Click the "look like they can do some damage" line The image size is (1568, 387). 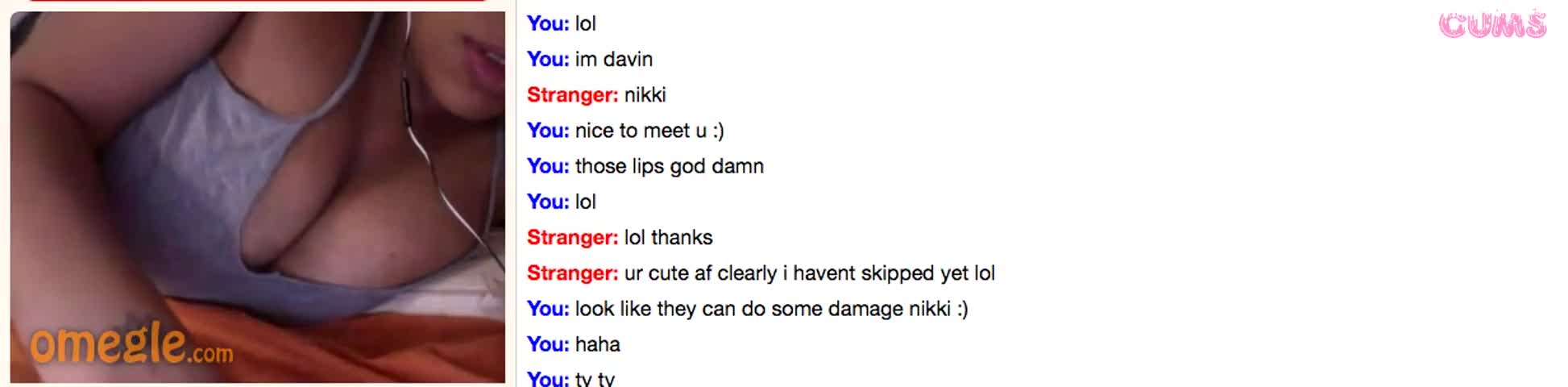(x=748, y=309)
